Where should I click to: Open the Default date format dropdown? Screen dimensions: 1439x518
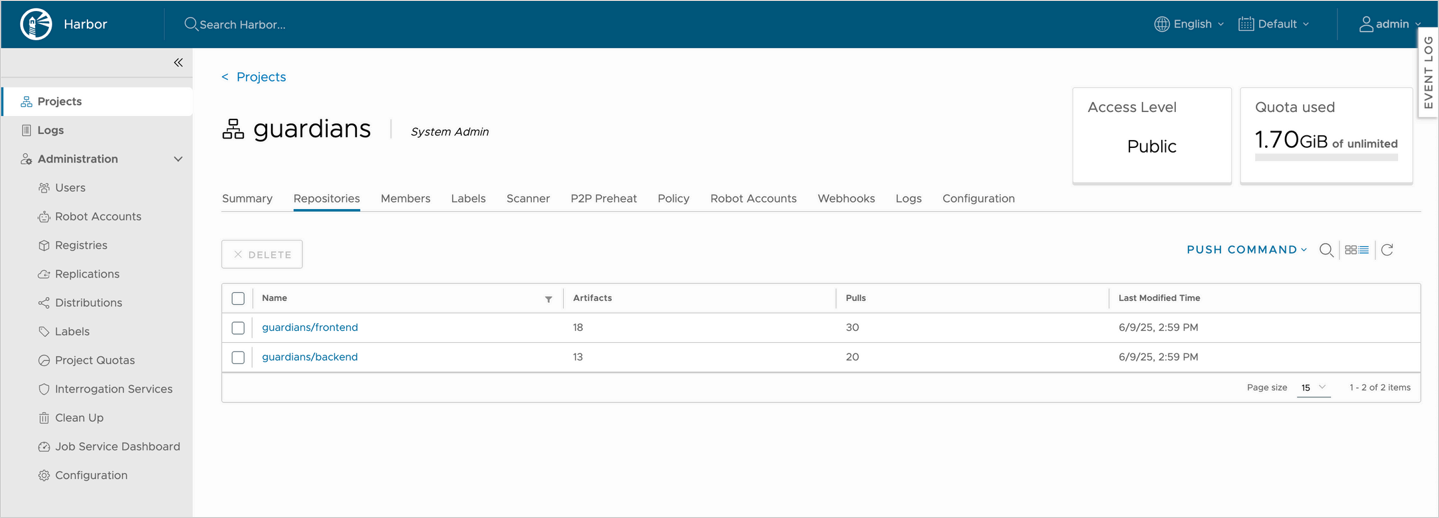[x=1274, y=24]
